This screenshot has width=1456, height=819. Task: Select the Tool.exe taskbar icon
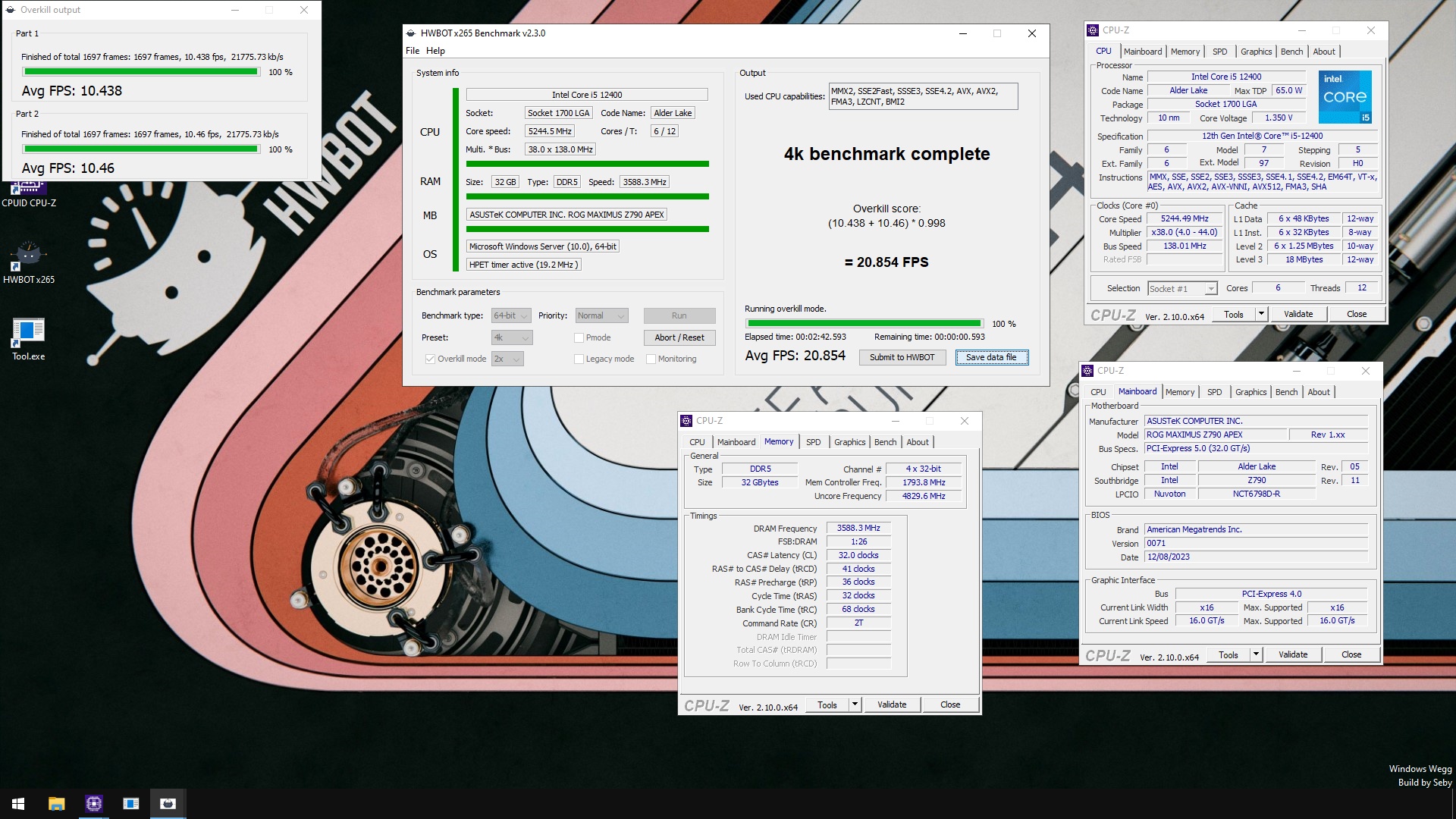(x=130, y=804)
